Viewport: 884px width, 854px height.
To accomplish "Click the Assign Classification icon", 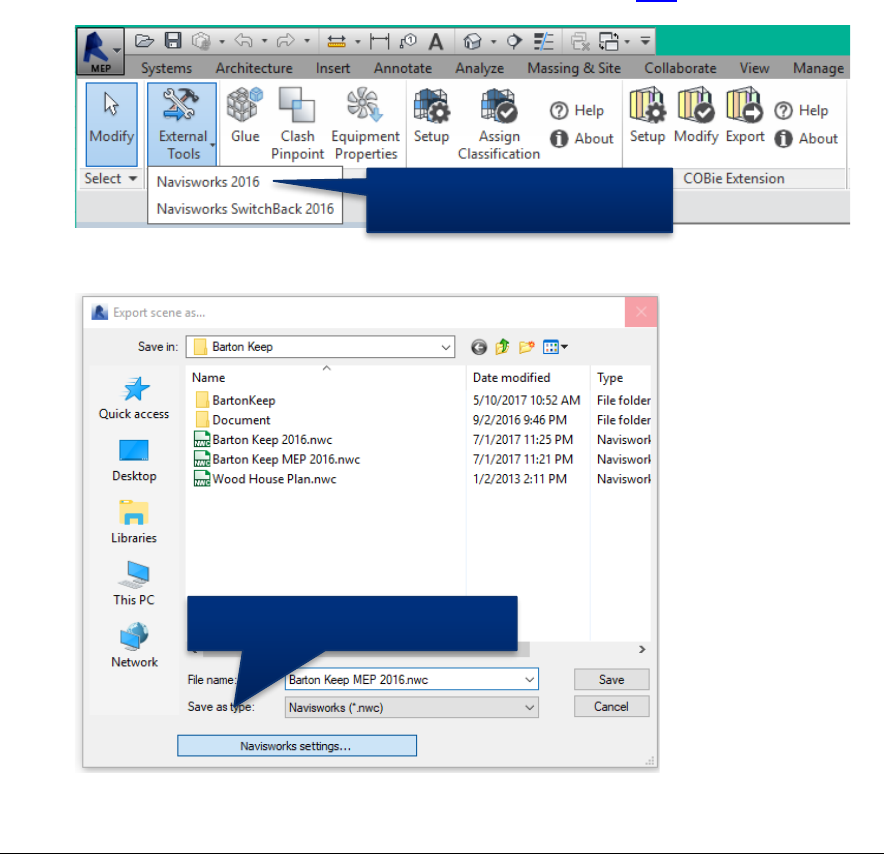I will (x=499, y=124).
